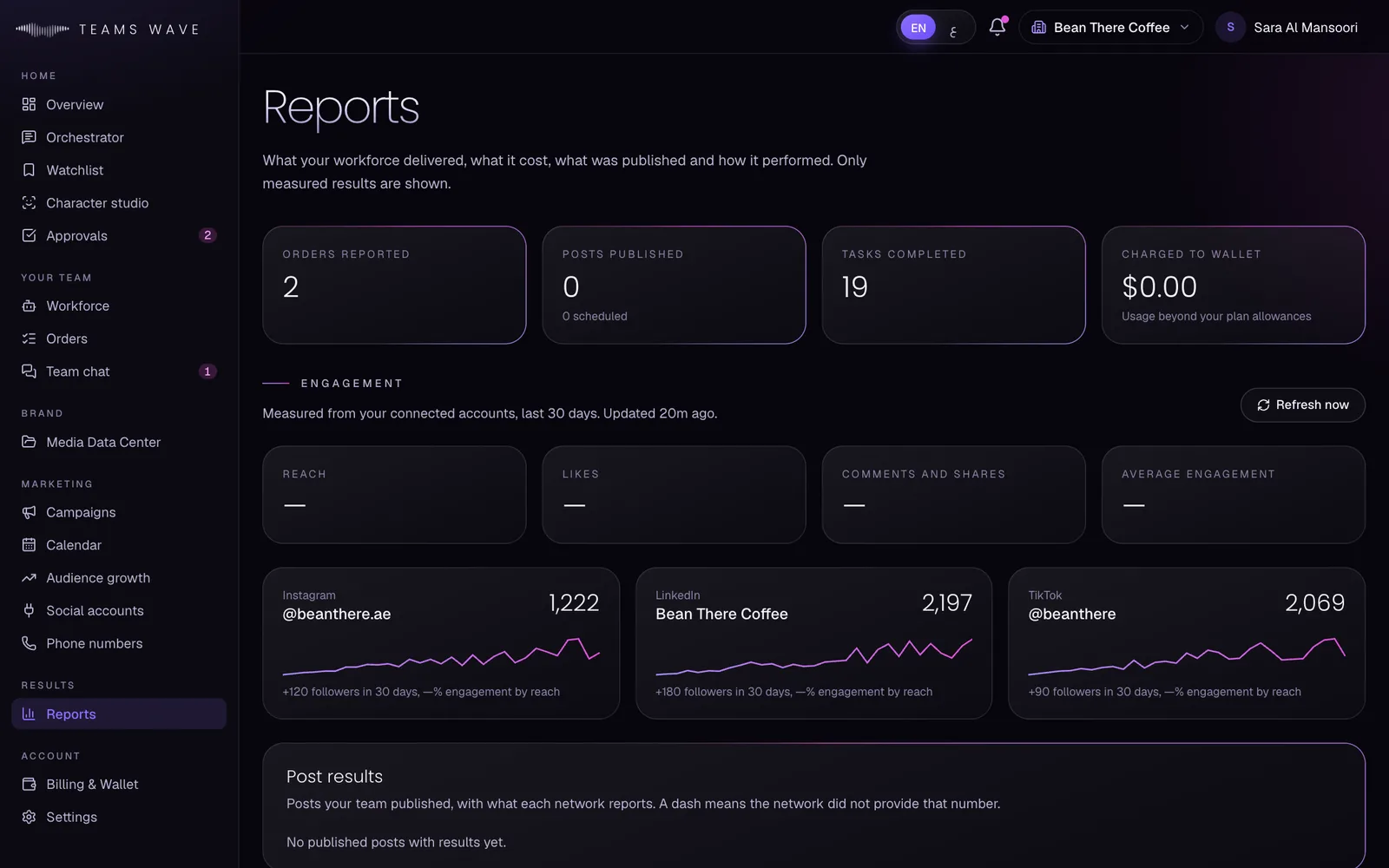
Task: Expand the Bean There Coffee workspace dropdown
Action: 1110,27
